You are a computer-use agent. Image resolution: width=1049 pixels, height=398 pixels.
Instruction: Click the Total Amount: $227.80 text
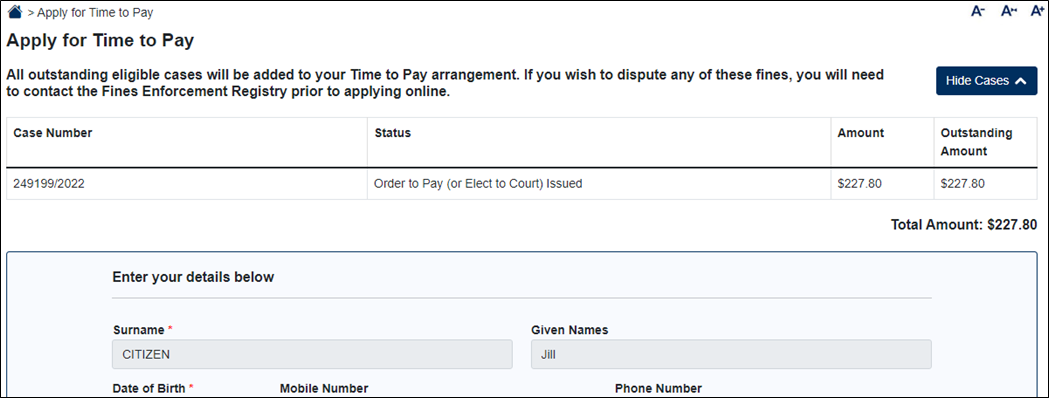coord(963,225)
